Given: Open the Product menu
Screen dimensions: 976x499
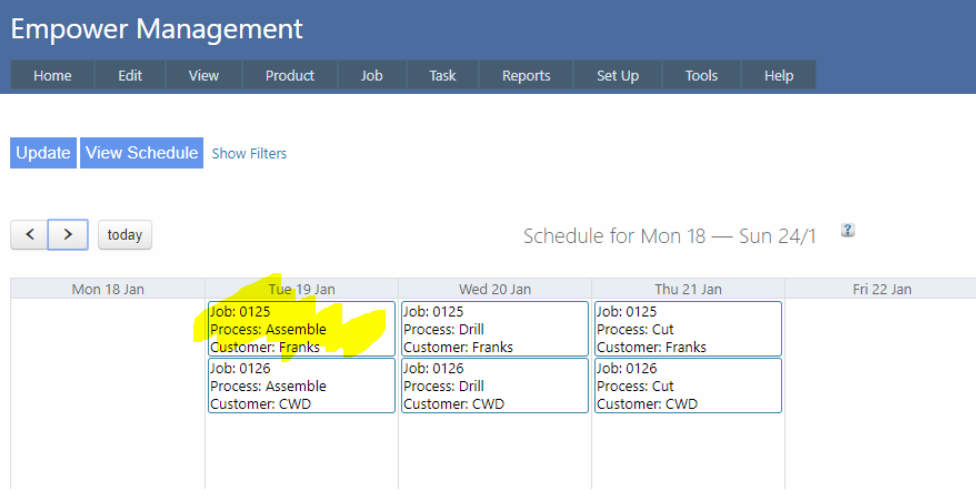Looking at the screenshot, I should click(290, 76).
